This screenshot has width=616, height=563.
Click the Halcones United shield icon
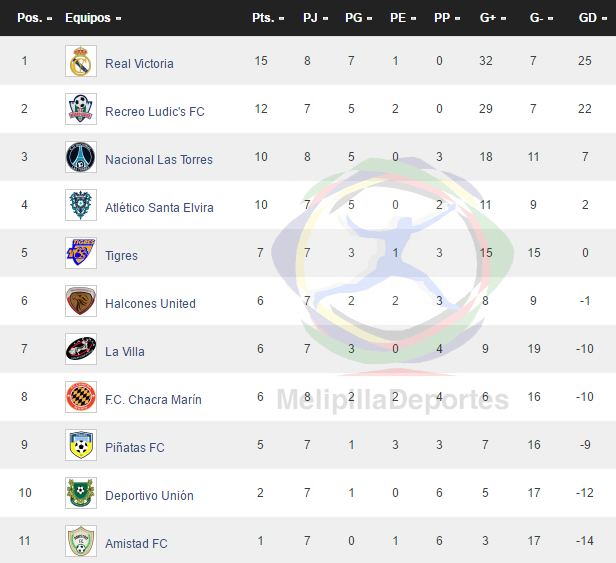pyautogui.click(x=81, y=301)
